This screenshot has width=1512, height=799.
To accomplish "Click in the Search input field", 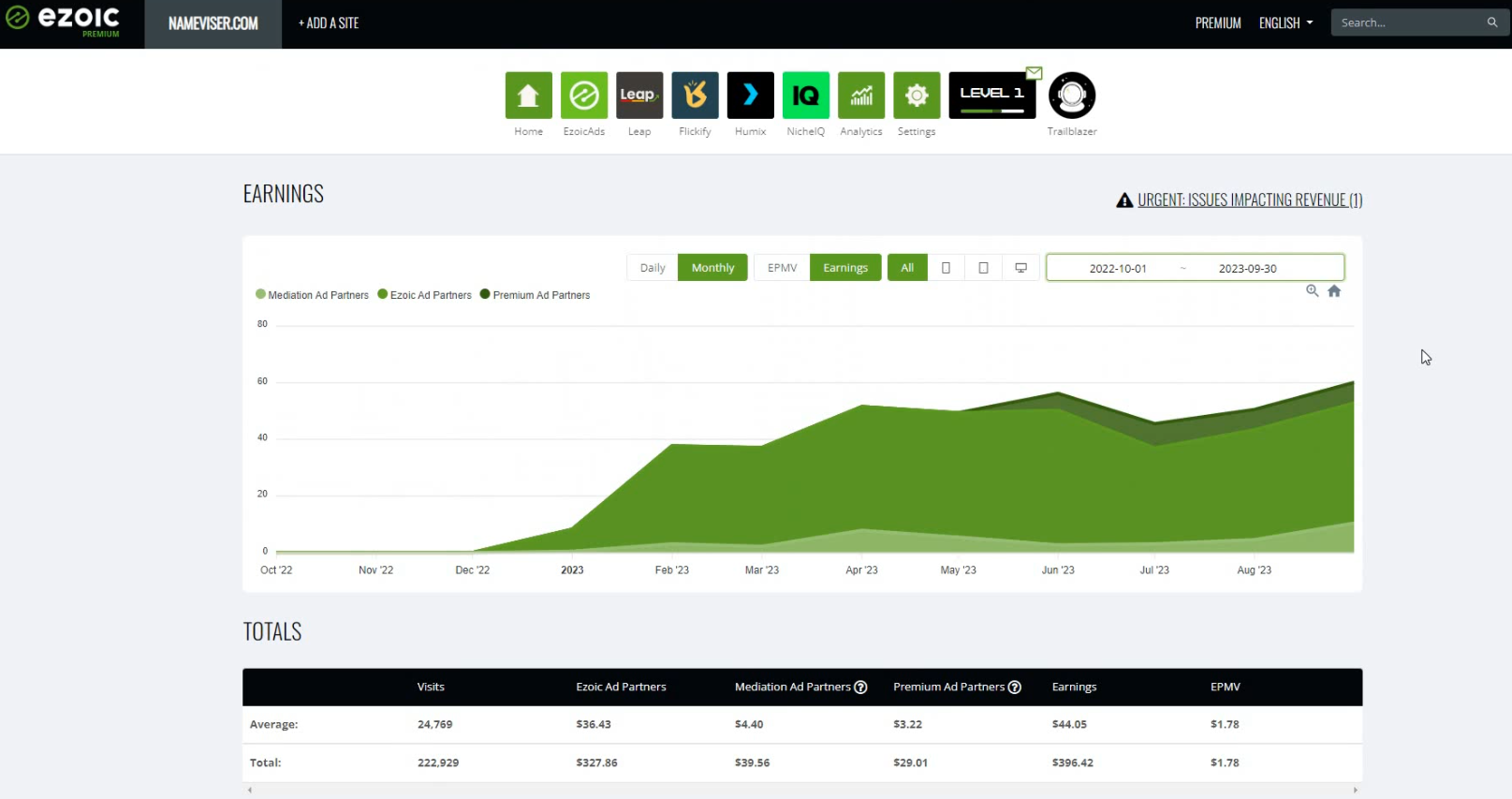I will coord(1409,22).
